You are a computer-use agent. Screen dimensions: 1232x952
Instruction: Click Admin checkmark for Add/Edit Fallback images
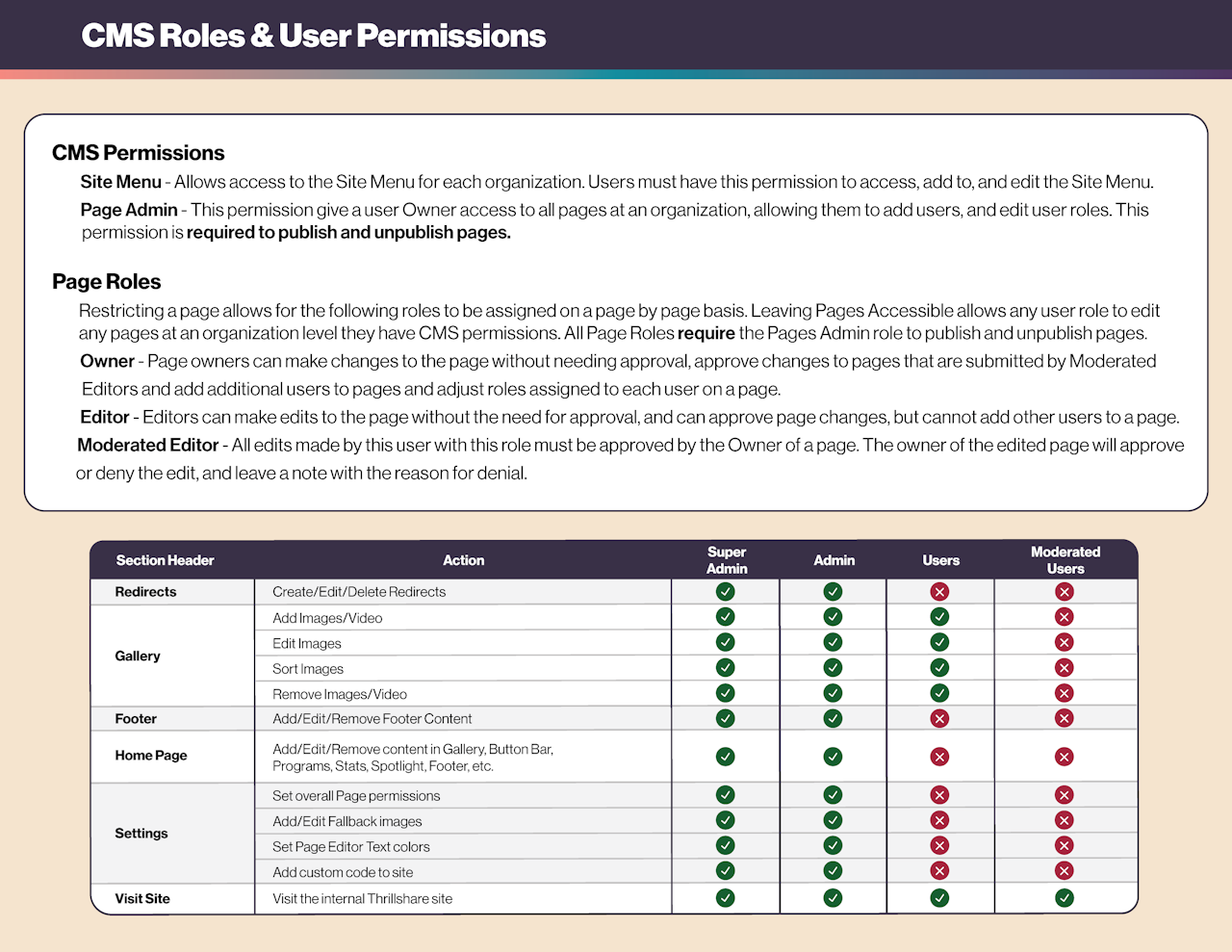(834, 820)
